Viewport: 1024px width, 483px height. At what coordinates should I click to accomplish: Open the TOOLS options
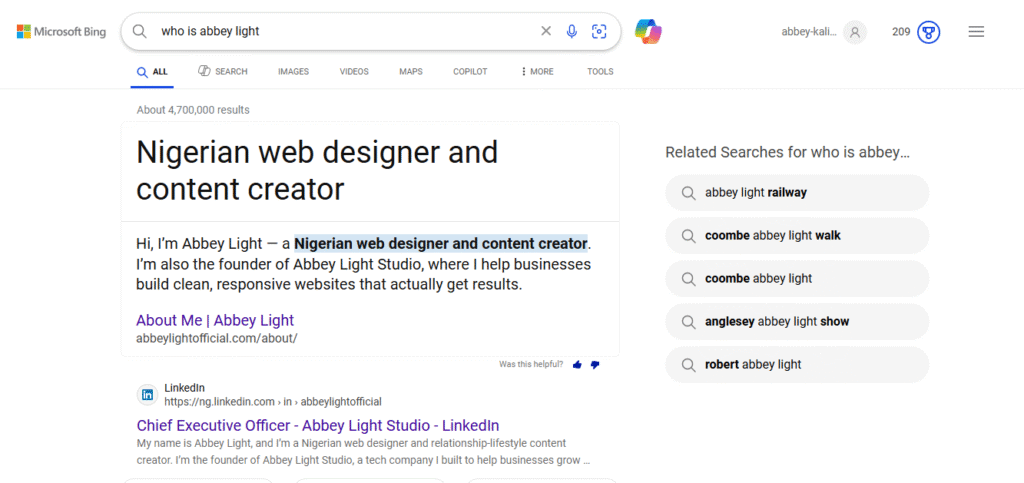click(x=600, y=72)
